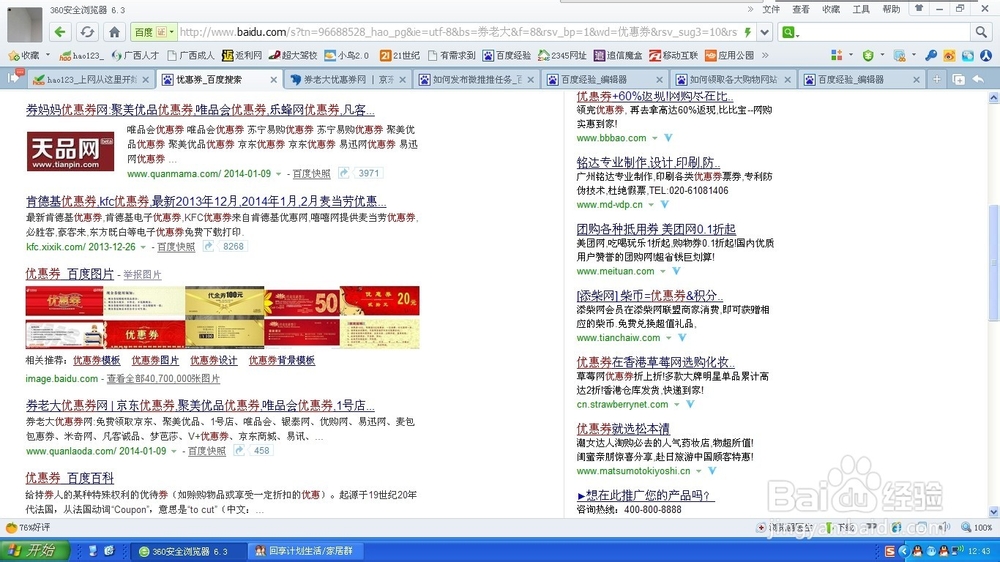Open the 2345网址 bookmark

[x=562, y=55]
